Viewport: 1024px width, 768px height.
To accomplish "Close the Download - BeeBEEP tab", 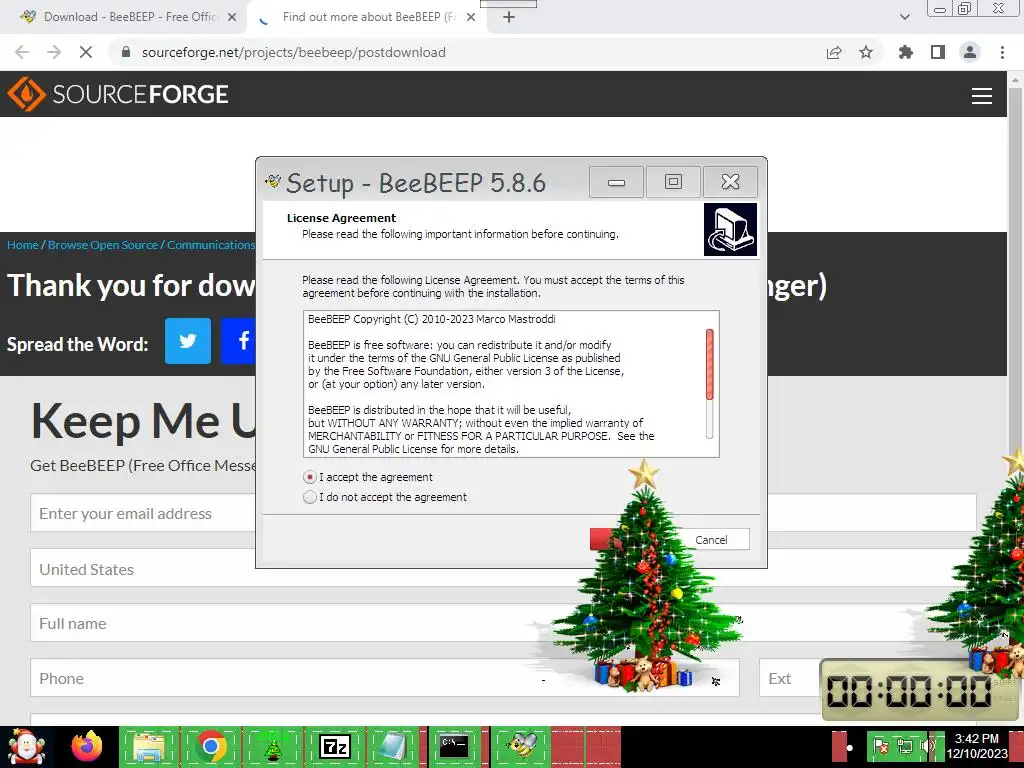I will coord(232,18).
